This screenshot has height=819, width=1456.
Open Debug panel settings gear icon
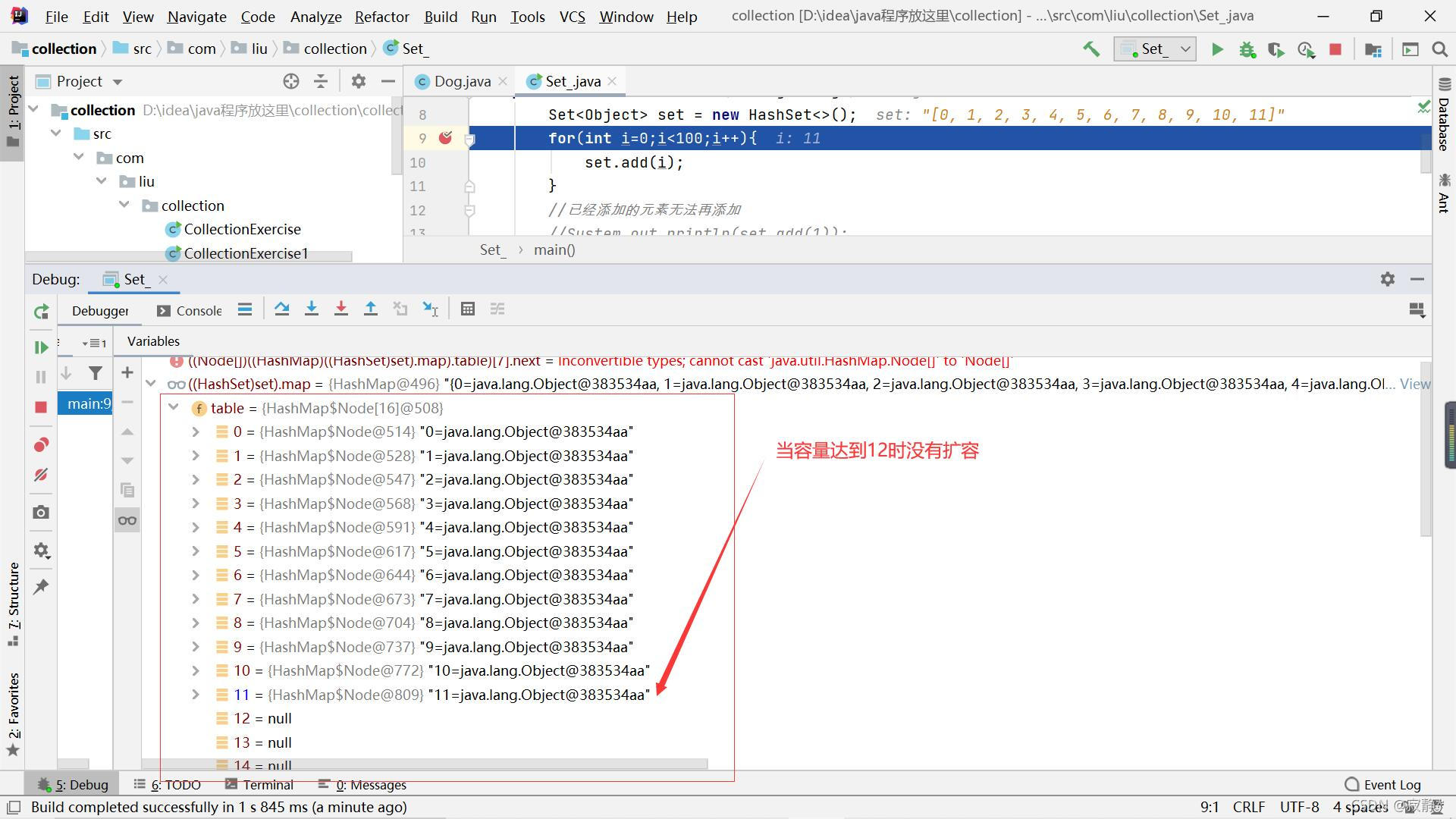tap(1388, 279)
